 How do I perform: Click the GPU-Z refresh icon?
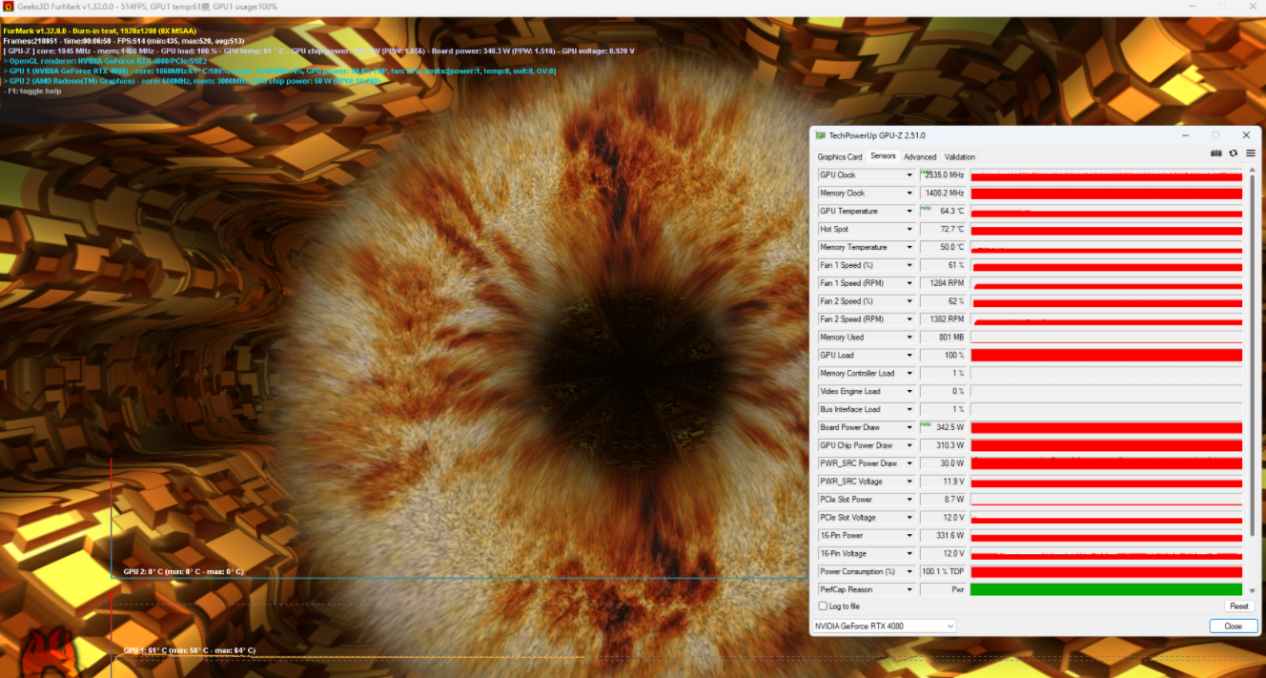click(1233, 154)
